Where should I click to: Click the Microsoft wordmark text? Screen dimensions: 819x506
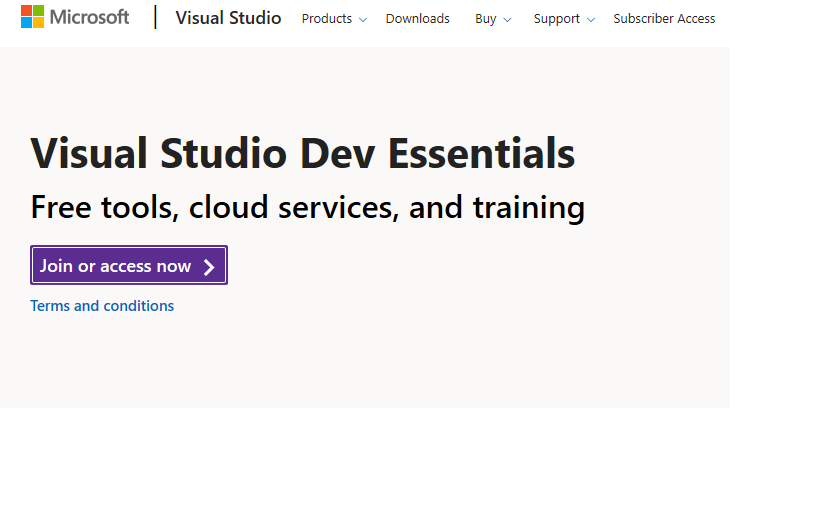click(x=89, y=18)
